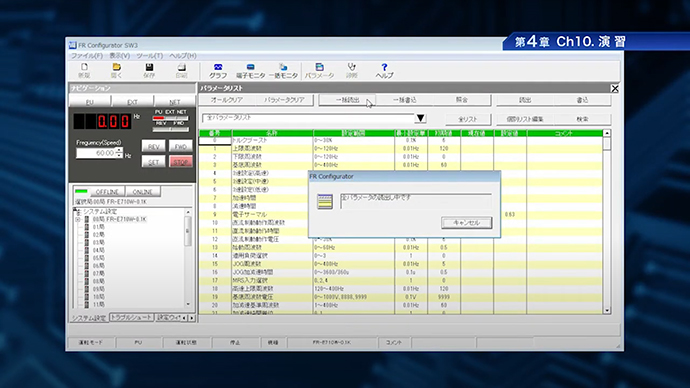The height and width of the screenshot is (388, 690).
Task: Click the 診断 diagnosis stethoscope icon
Action: pos(352,71)
